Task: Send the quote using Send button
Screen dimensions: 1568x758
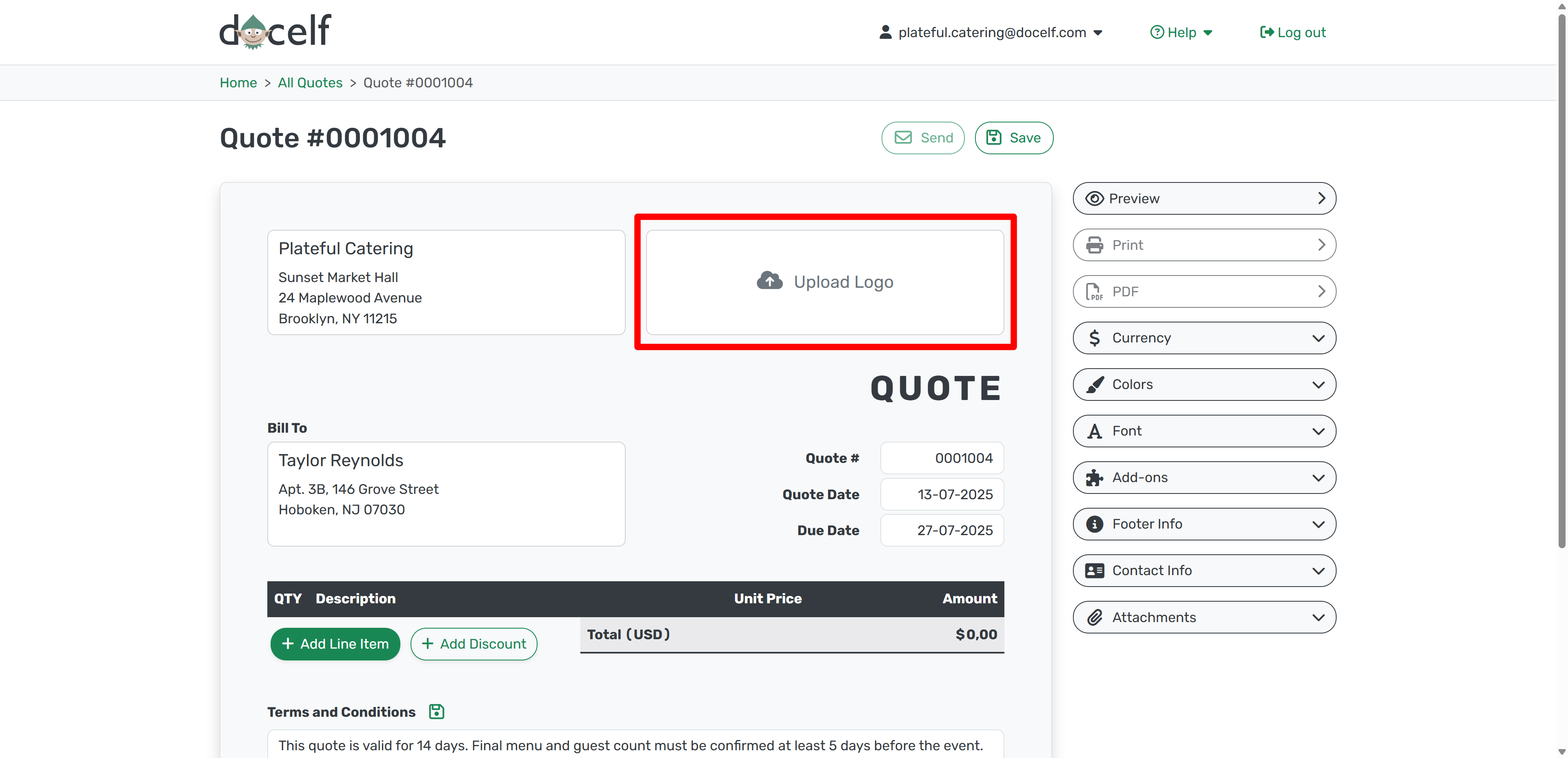Action: click(x=923, y=138)
